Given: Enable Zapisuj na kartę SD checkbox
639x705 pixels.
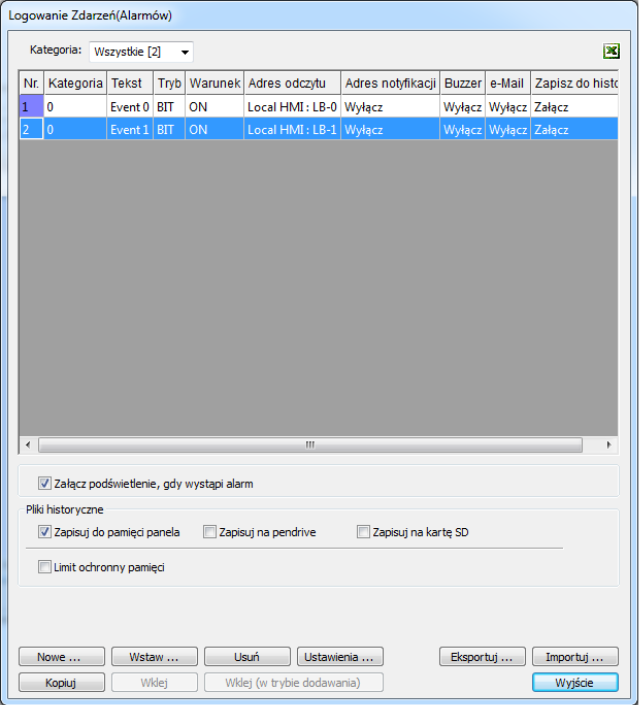Looking at the screenshot, I should coord(363,532).
